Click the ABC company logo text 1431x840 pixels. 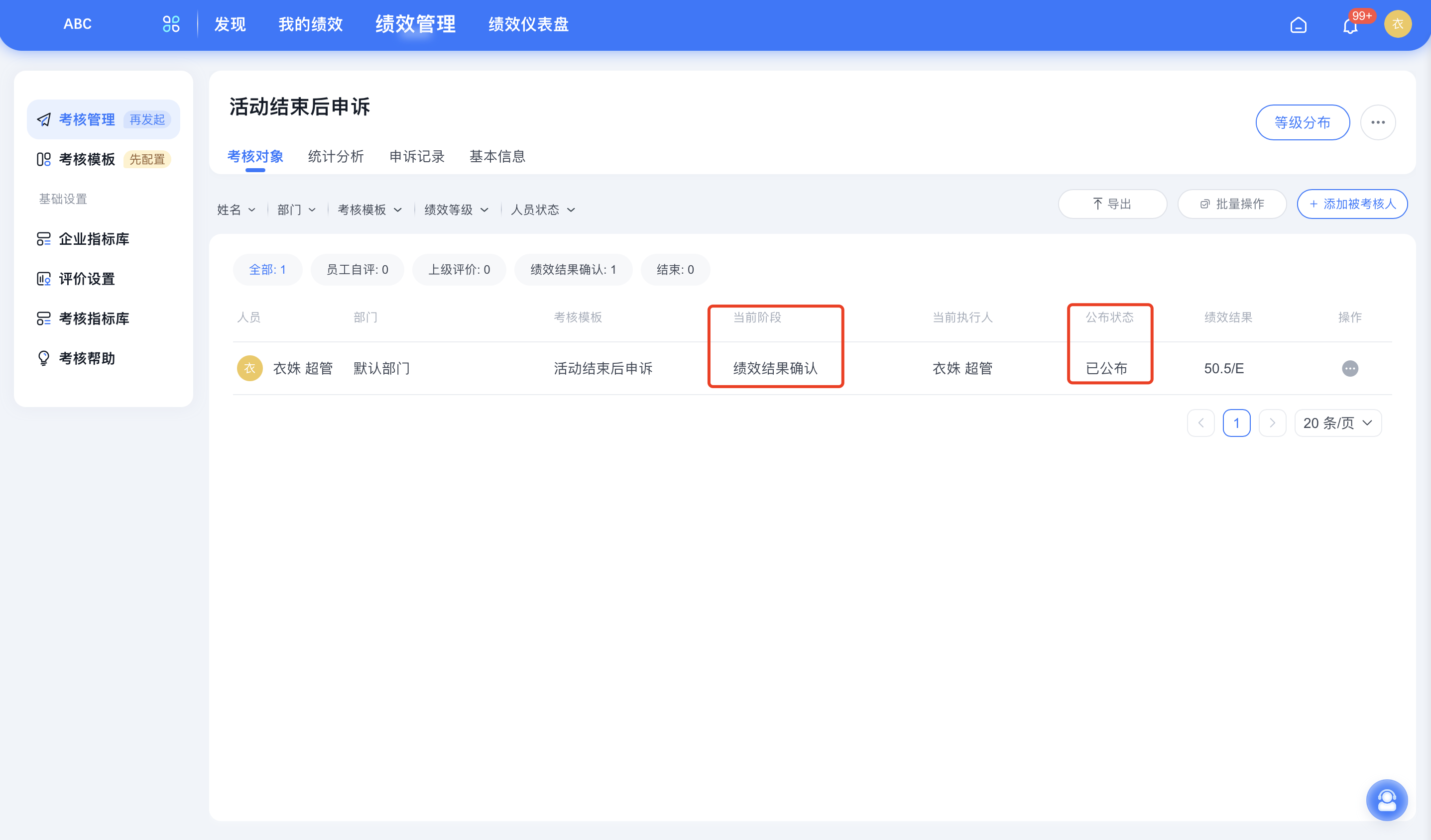click(x=77, y=24)
